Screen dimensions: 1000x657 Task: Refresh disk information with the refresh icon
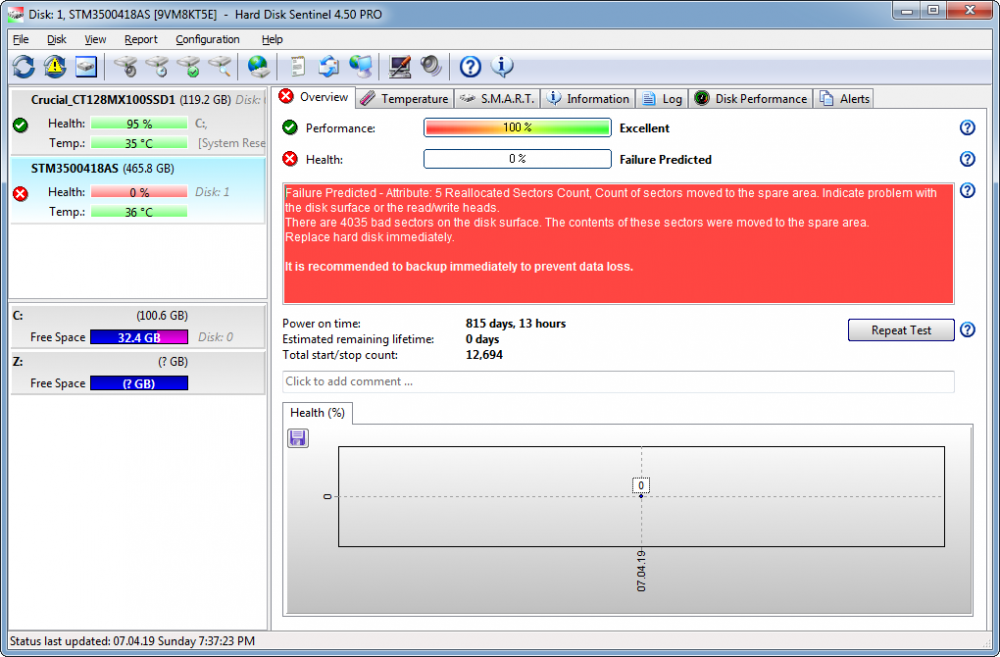coord(23,66)
